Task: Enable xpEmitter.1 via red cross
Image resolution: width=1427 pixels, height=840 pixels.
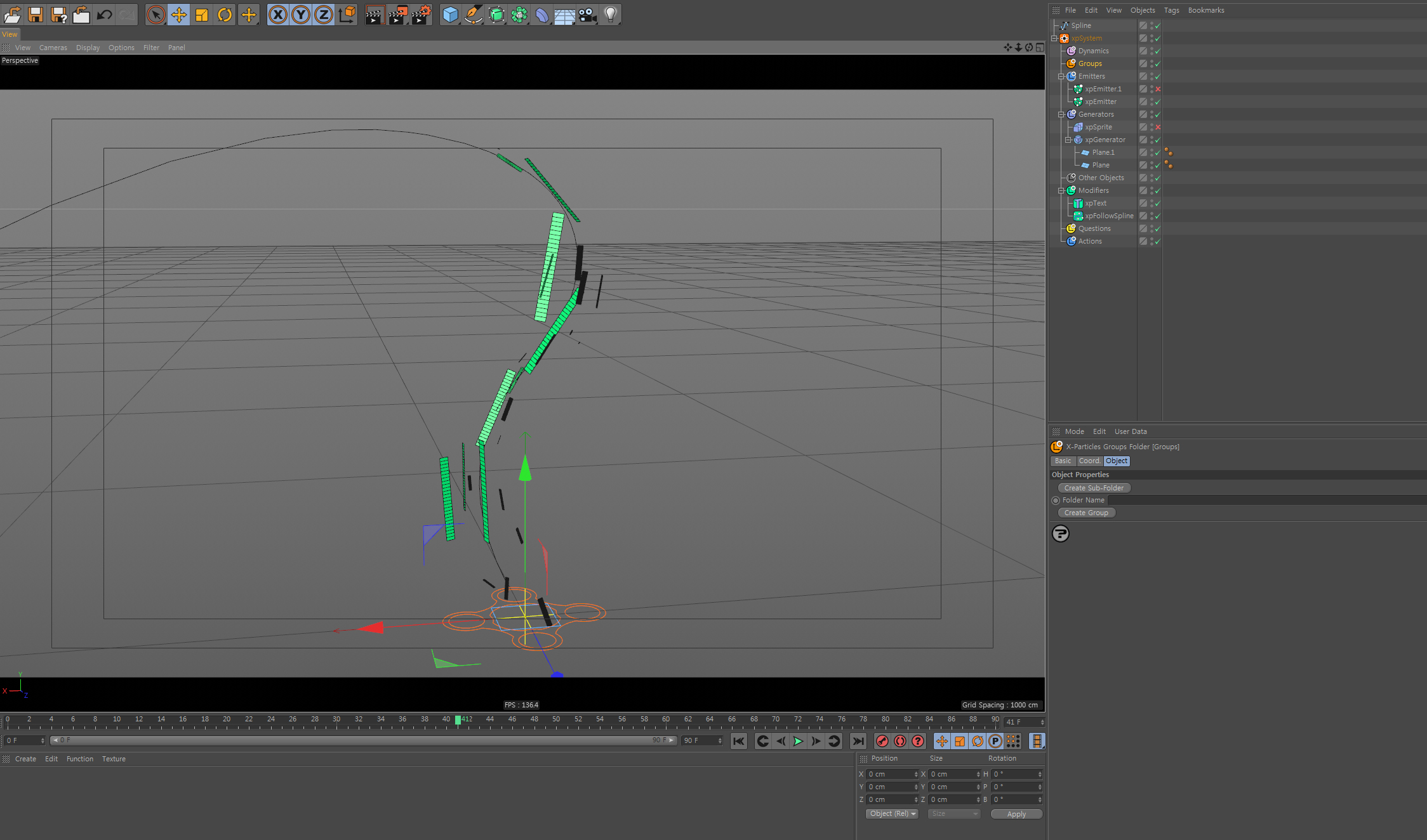Action: (1158, 89)
